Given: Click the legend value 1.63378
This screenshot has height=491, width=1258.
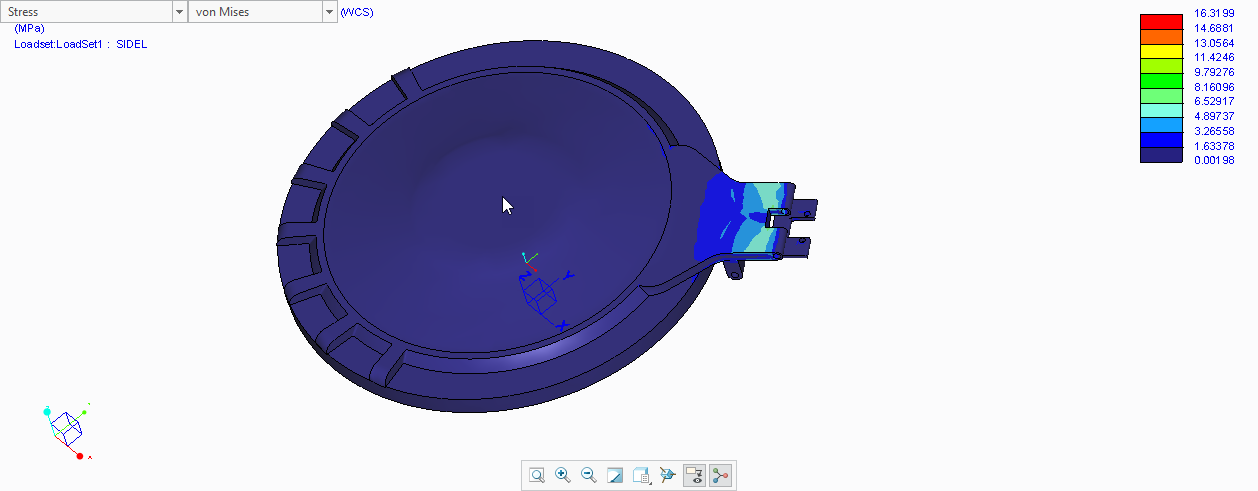Looking at the screenshot, I should coord(1213,145).
